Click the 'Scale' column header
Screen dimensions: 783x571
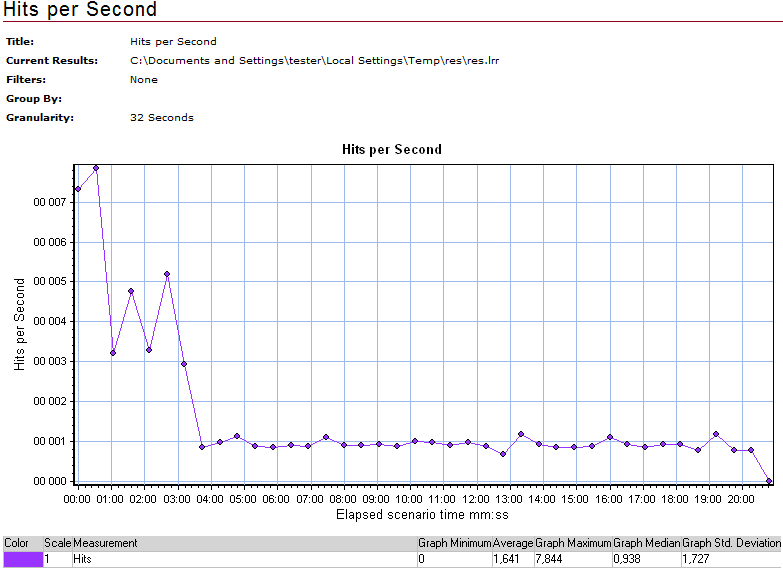58,543
